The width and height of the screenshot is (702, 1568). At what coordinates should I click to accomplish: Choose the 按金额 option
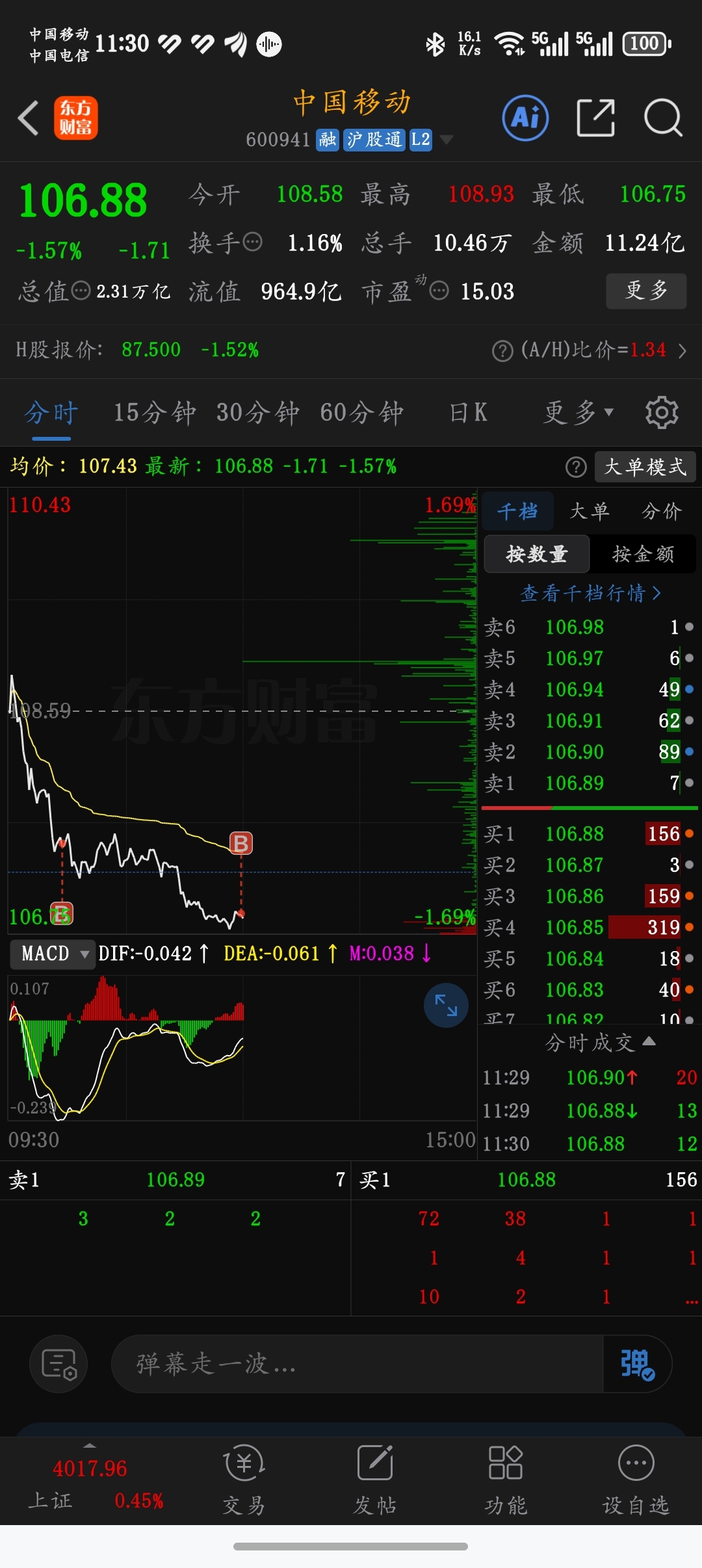(643, 554)
